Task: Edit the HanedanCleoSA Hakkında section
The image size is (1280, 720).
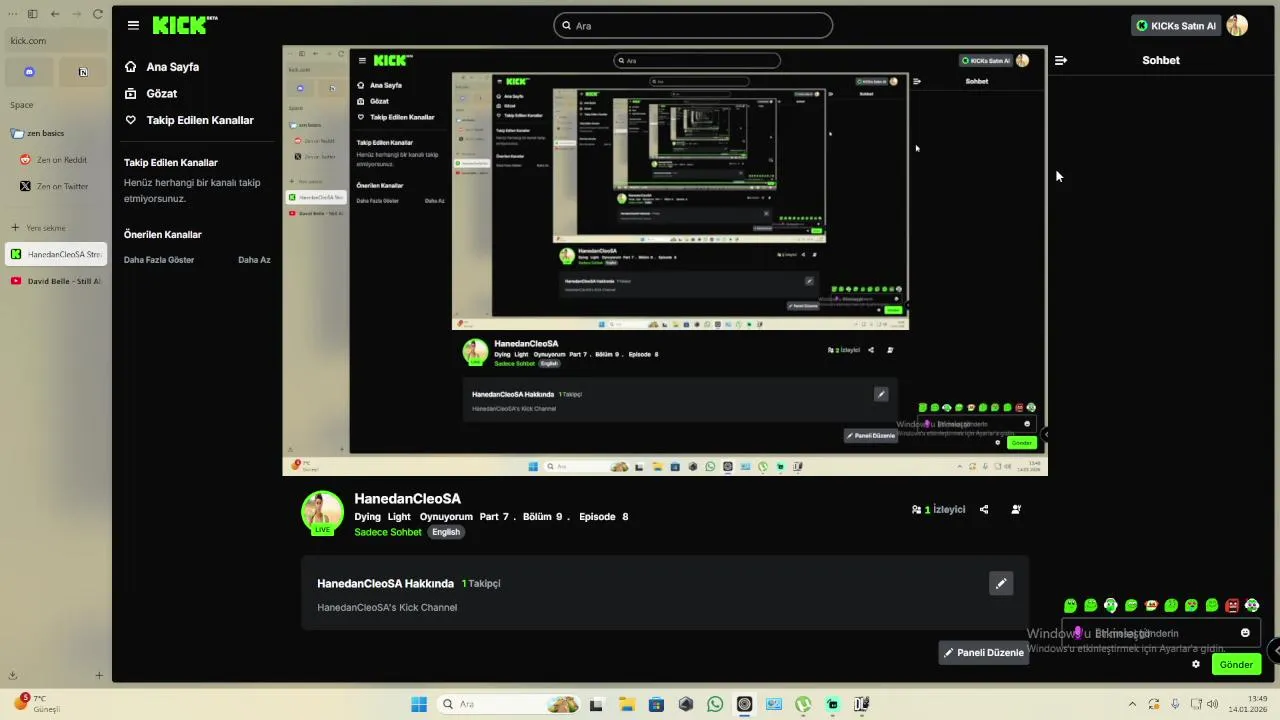Action: pos(1001,583)
